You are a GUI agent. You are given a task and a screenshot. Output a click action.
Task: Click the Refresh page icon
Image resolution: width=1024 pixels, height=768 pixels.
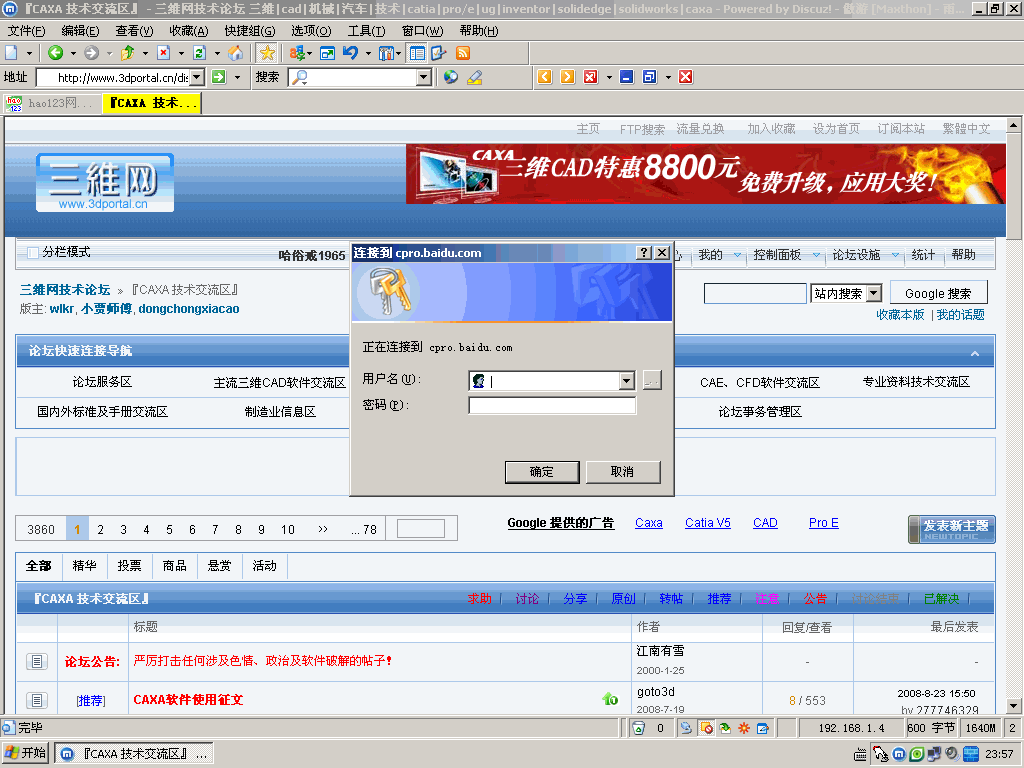(200, 54)
